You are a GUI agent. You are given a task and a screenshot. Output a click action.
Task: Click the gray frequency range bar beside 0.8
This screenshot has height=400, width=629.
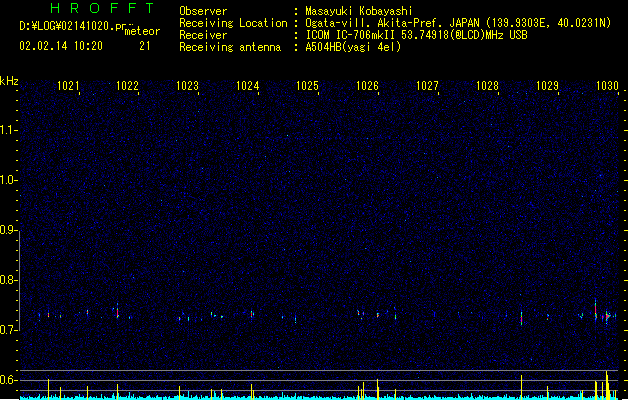[x=19, y=280]
